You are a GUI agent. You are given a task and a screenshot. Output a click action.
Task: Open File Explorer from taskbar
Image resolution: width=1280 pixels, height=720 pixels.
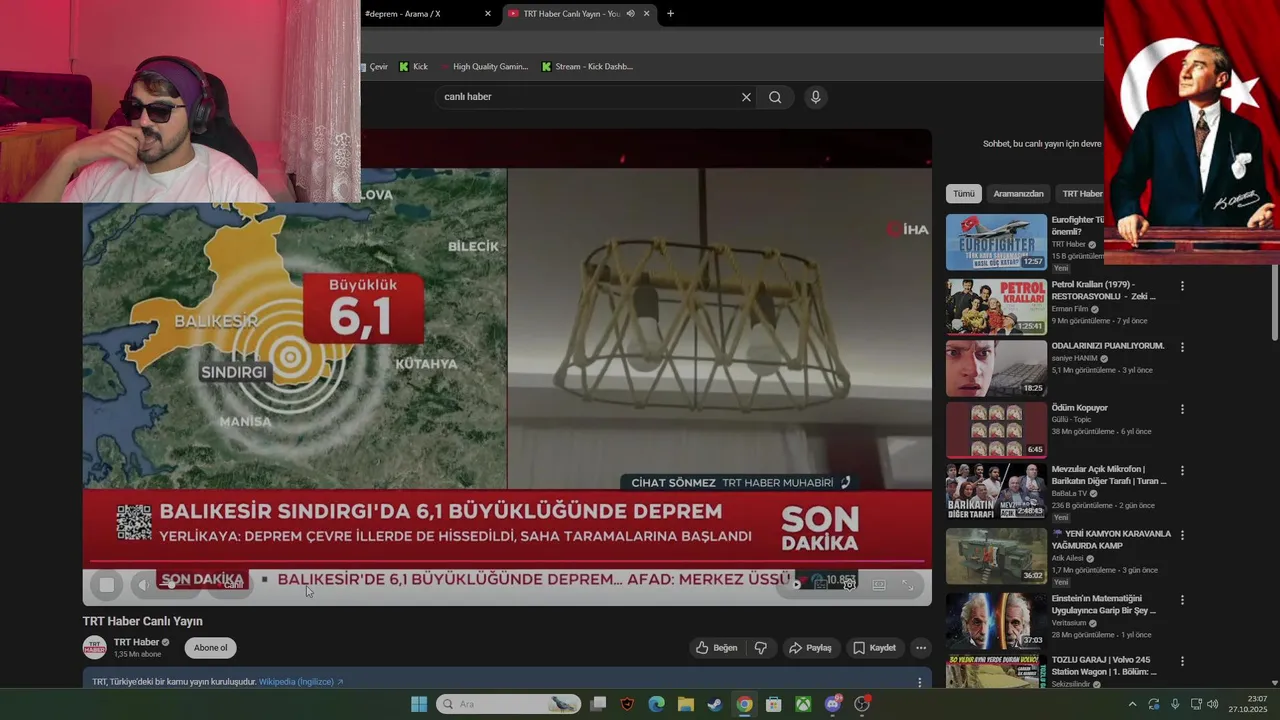click(685, 704)
